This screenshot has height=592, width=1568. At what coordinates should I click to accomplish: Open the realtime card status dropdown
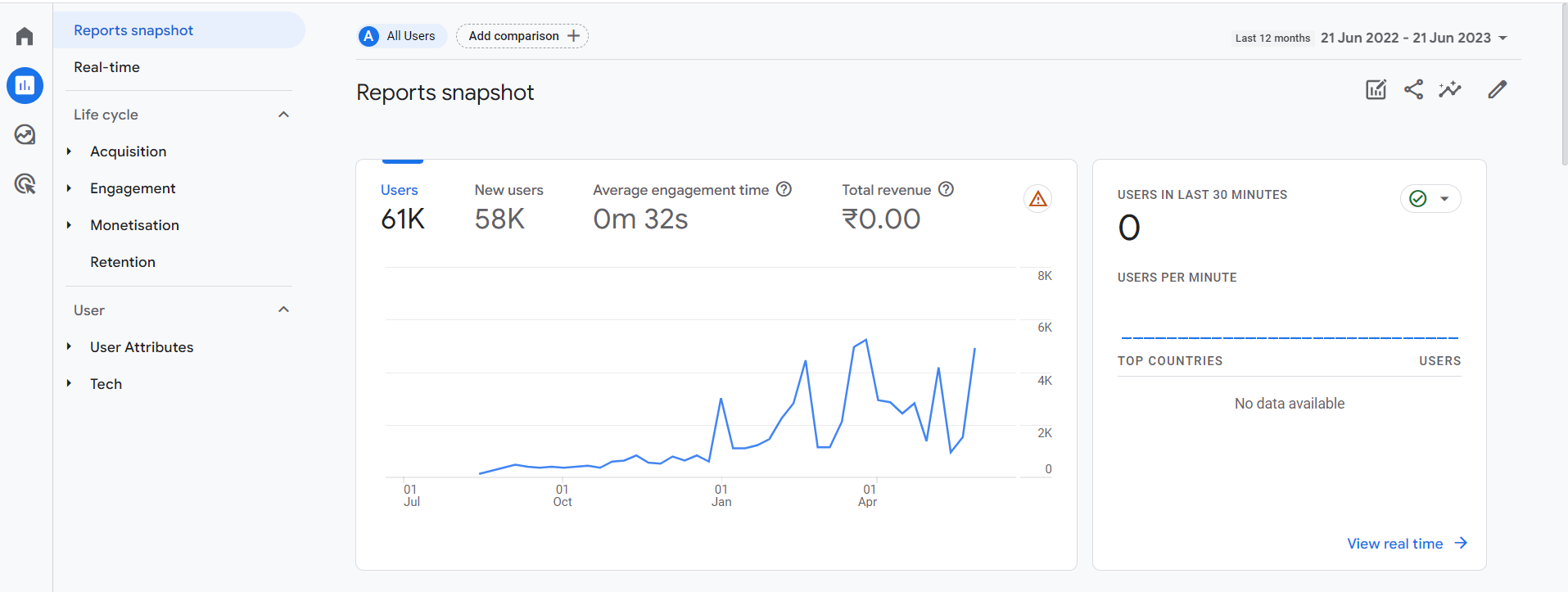tap(1430, 199)
